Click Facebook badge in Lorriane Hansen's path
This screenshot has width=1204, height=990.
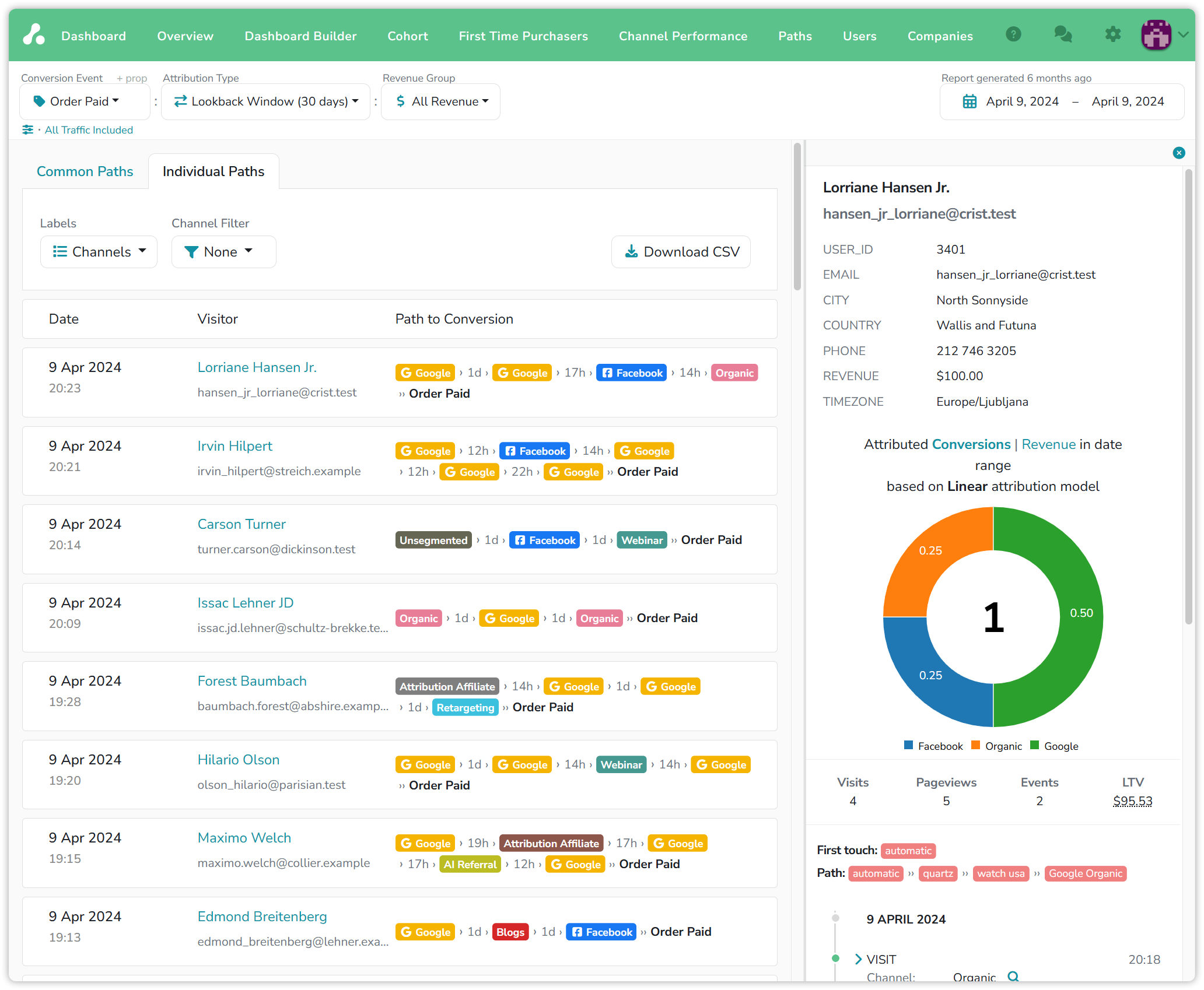[x=632, y=373]
